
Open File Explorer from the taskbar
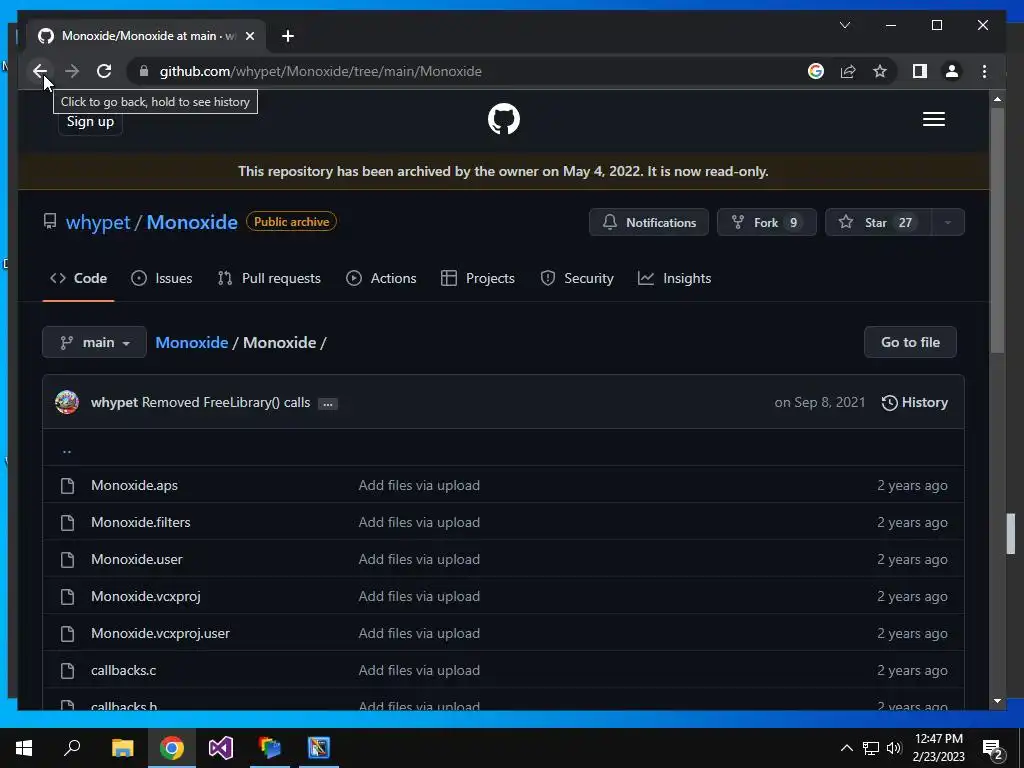[122, 748]
